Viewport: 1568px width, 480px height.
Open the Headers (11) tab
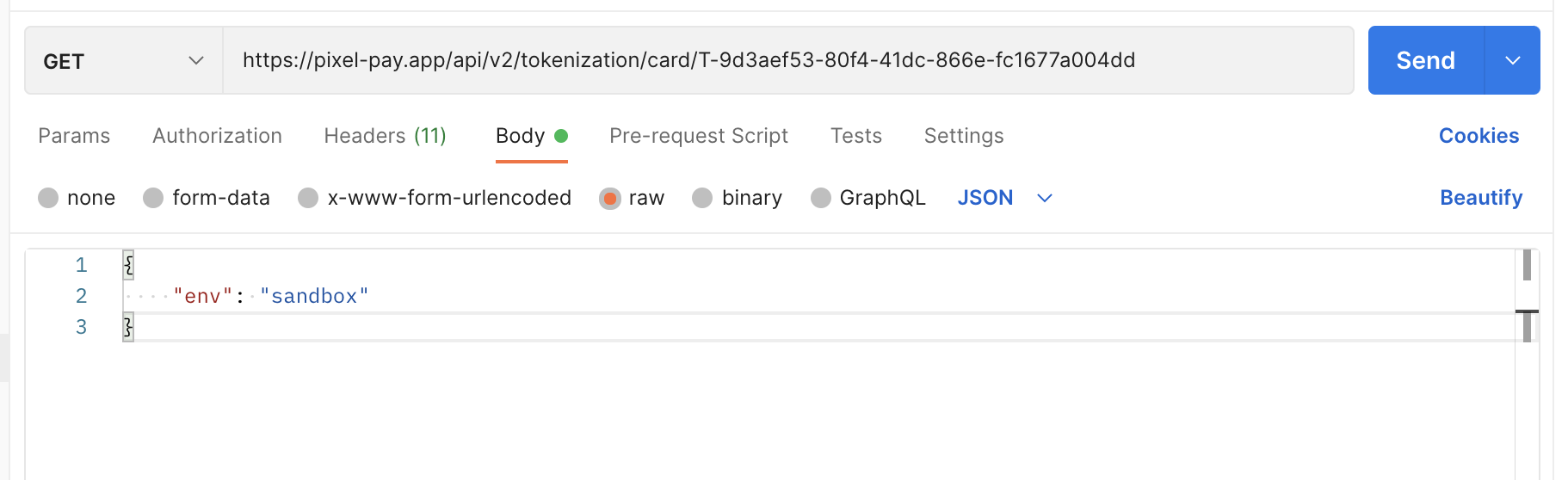(385, 136)
